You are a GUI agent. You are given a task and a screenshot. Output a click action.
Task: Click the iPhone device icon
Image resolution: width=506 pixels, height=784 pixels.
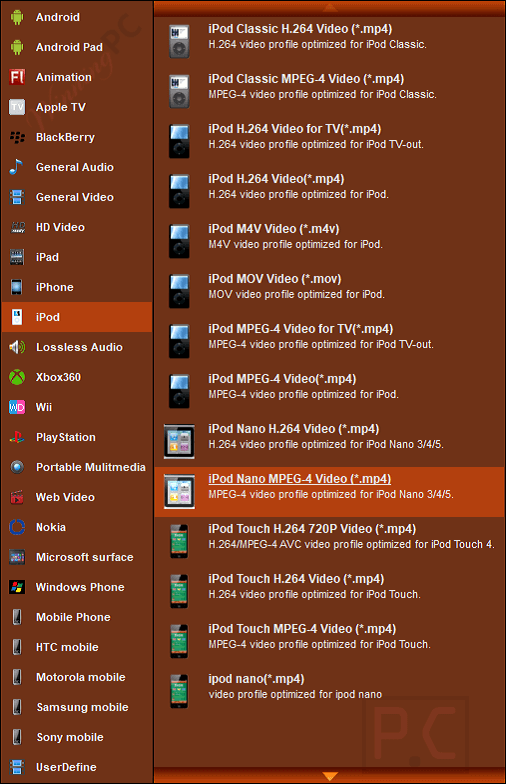point(17,287)
